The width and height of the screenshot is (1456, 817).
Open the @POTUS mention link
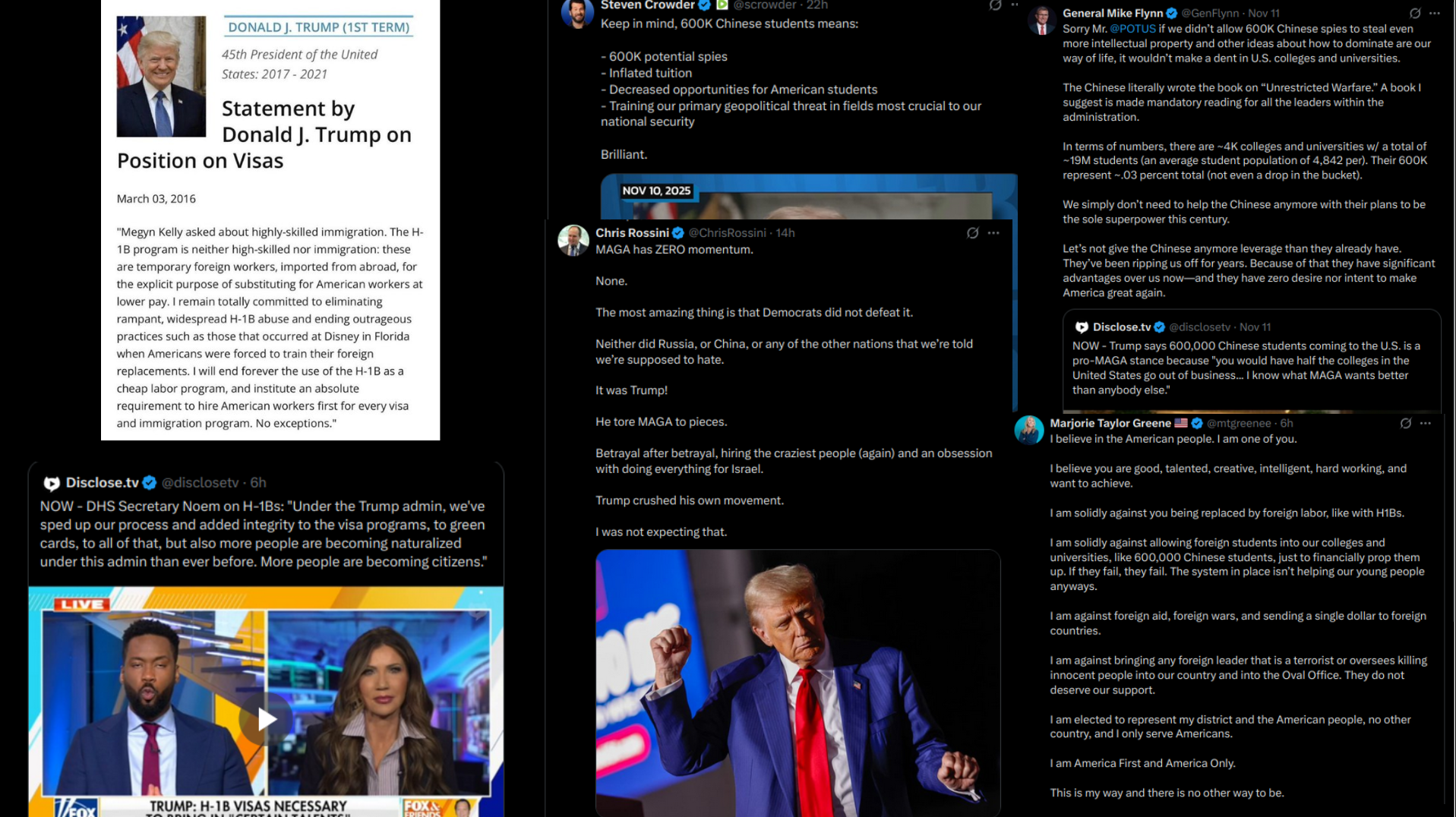1132,29
